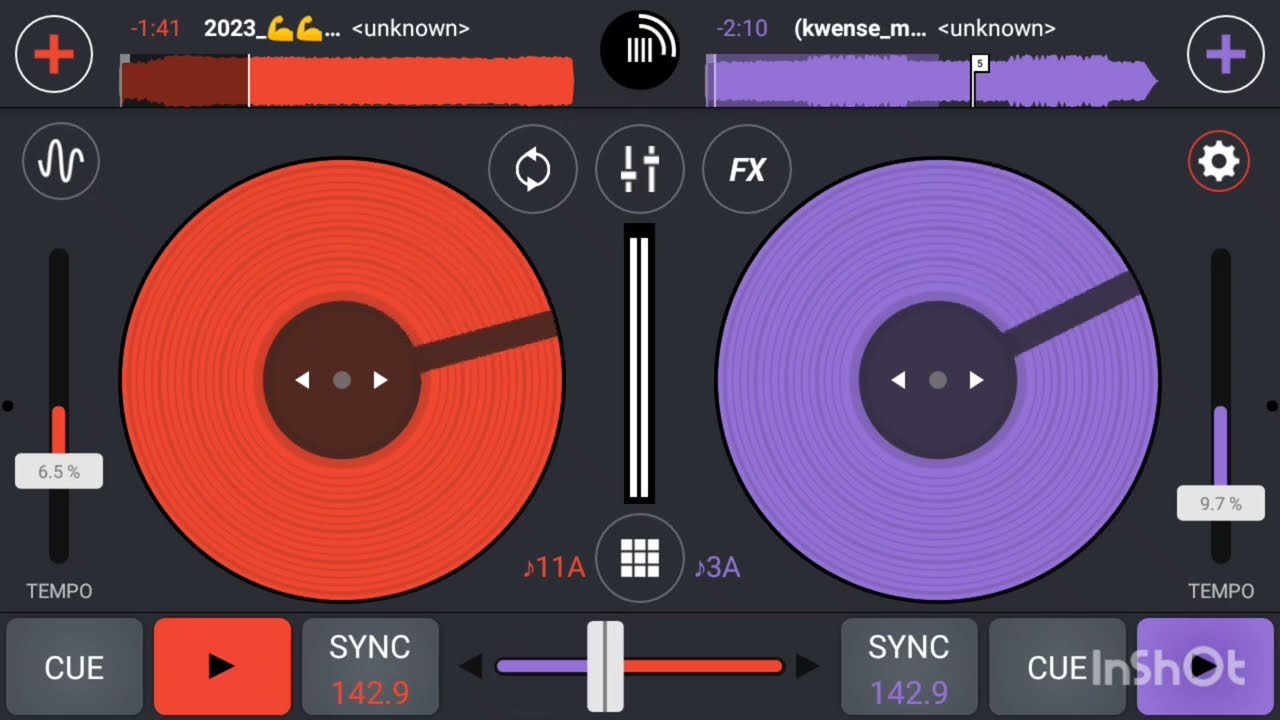Viewport: 1280px width, 720px height.
Task: Nudge purple deck forward arrow
Action: tap(976, 380)
